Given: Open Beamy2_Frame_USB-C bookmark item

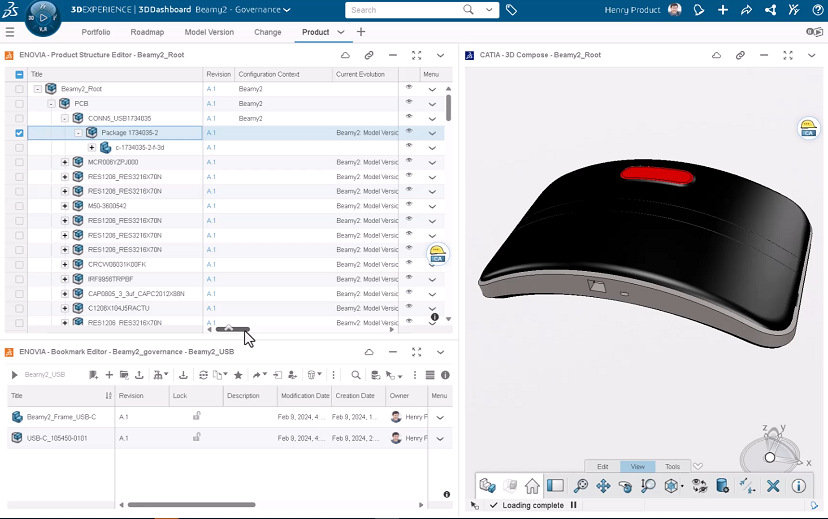Looking at the screenshot, I should [61, 416].
